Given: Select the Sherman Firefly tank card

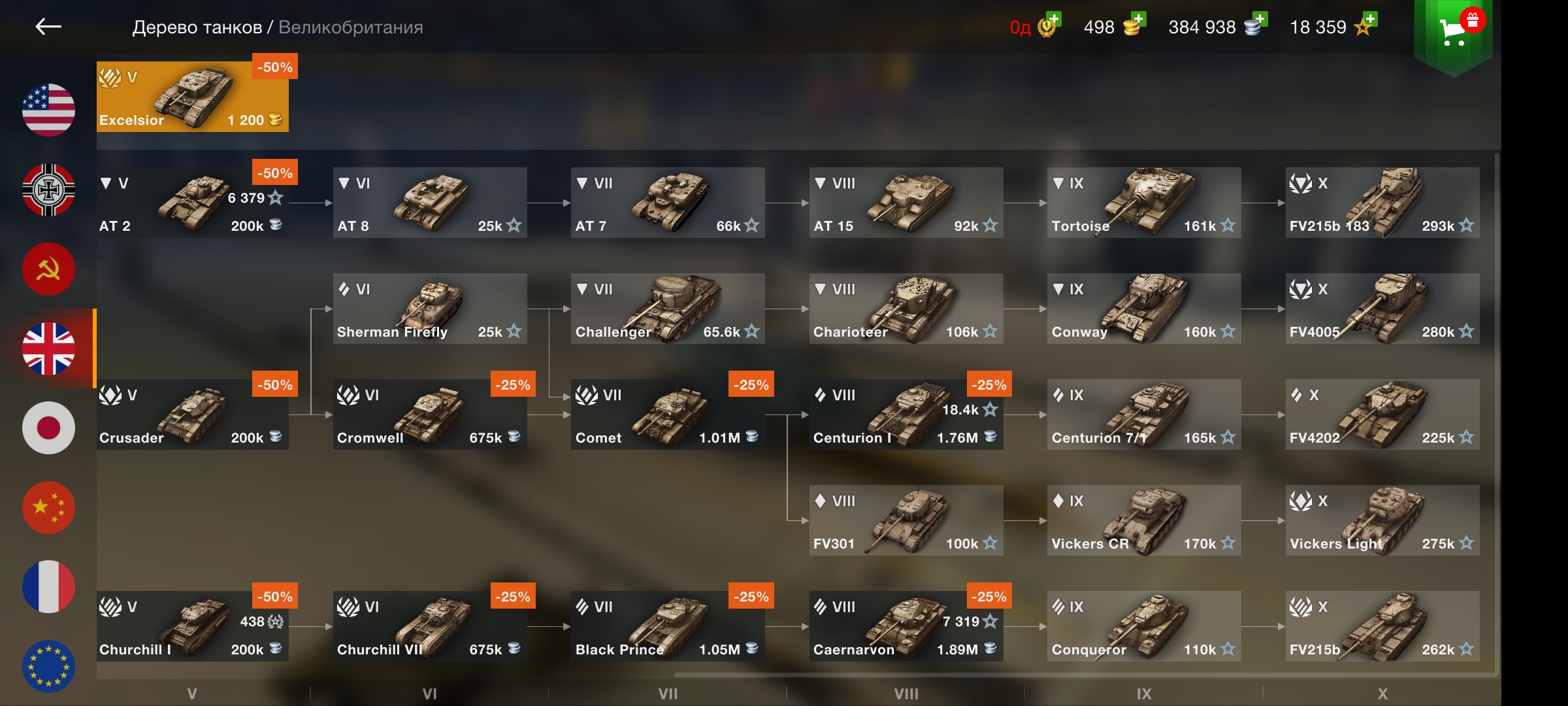Looking at the screenshot, I should tap(430, 309).
